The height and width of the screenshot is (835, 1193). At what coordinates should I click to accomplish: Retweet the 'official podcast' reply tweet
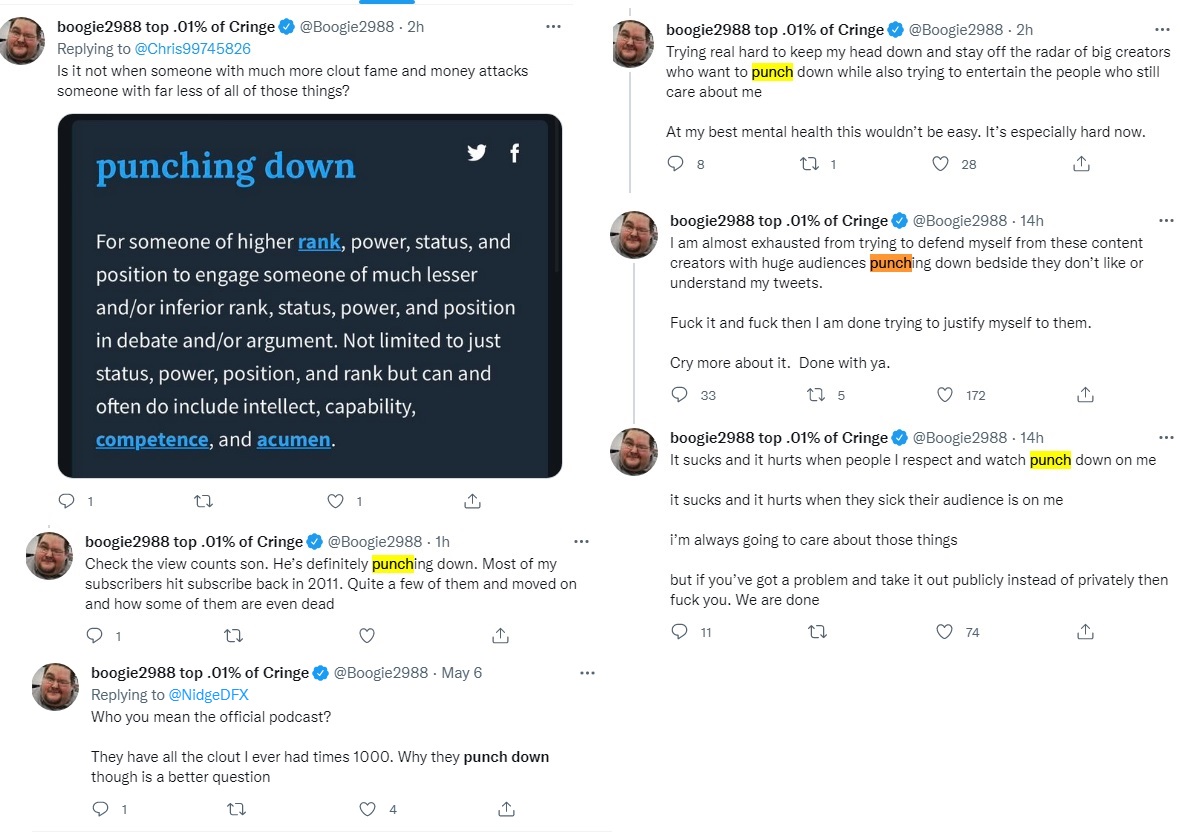coord(237,809)
